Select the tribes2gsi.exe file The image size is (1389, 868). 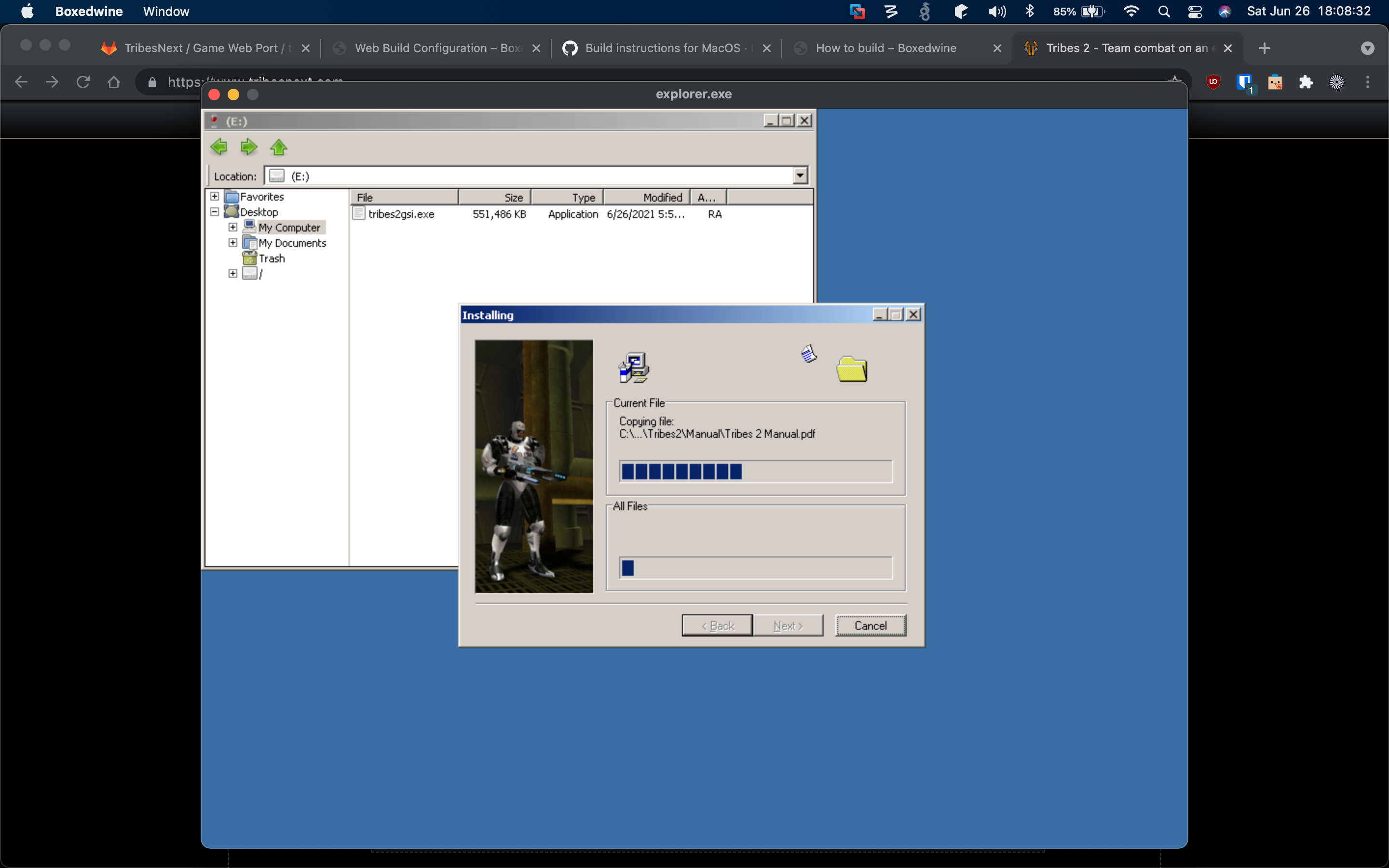click(x=401, y=214)
